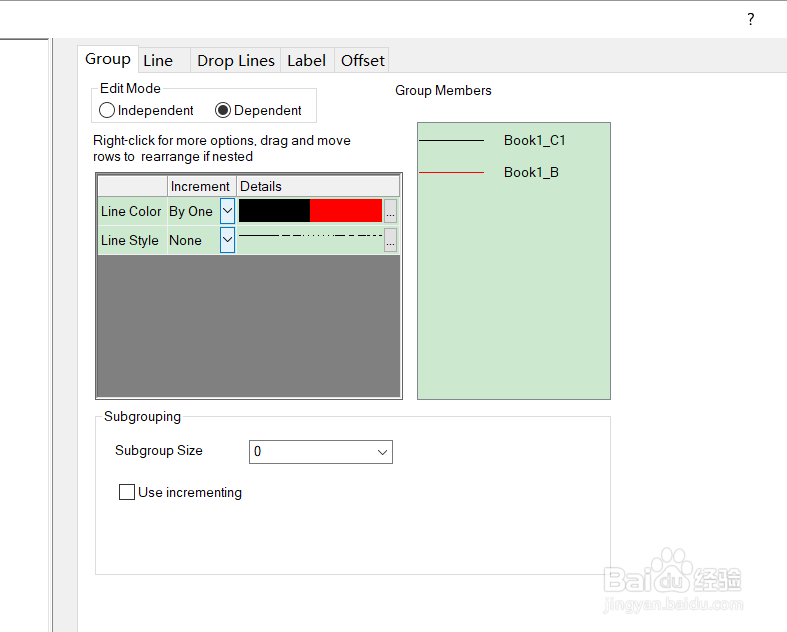Click the Increment column header

point(201,186)
